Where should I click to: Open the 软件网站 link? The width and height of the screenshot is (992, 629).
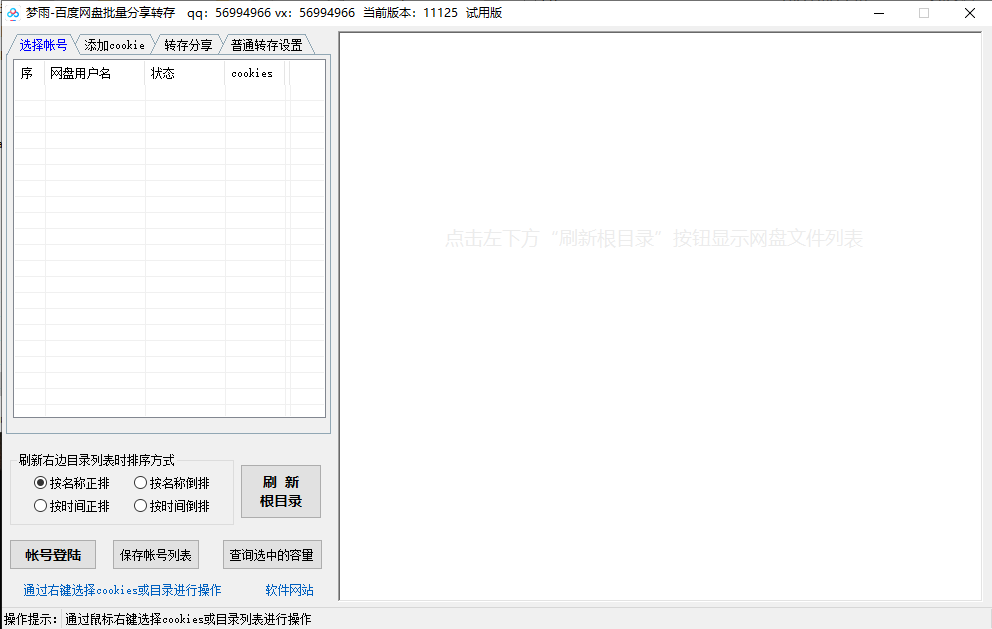coord(289,590)
